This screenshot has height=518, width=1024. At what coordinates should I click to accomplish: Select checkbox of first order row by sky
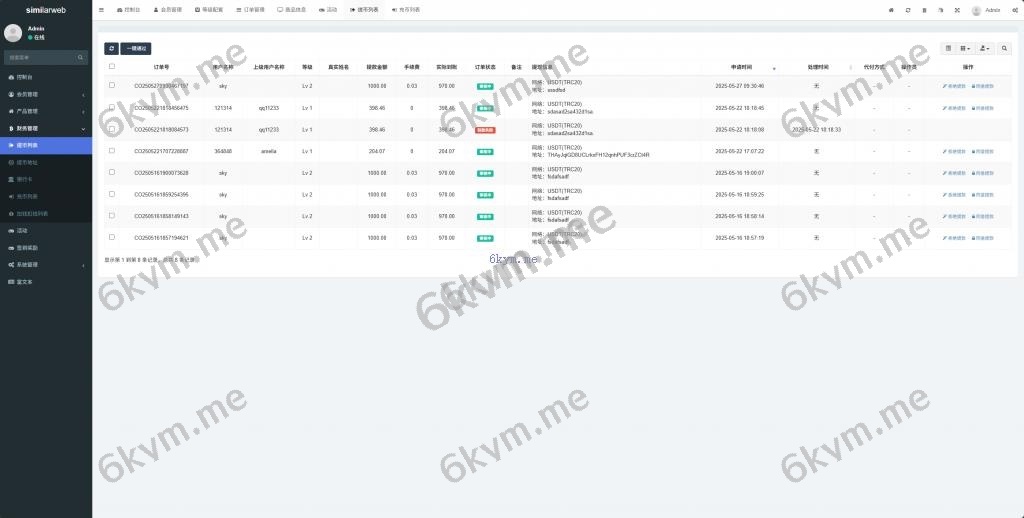[112, 85]
